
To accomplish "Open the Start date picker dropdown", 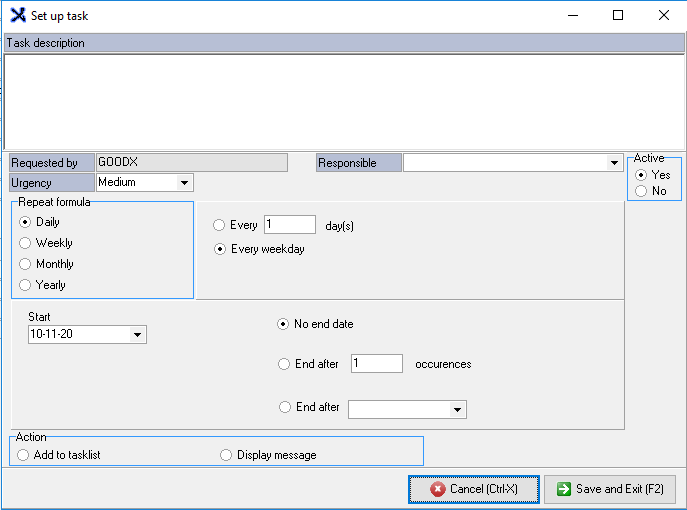I will coord(137,335).
